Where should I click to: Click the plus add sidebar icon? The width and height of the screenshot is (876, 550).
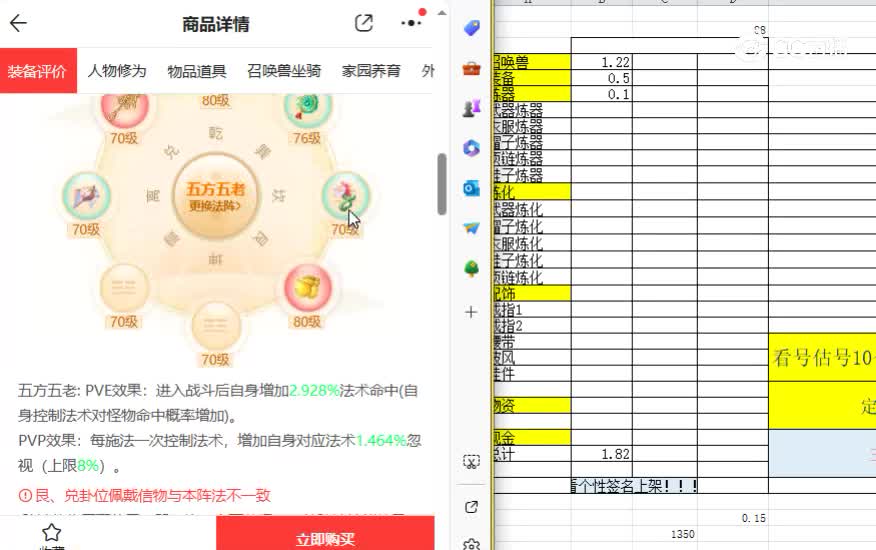click(471, 312)
